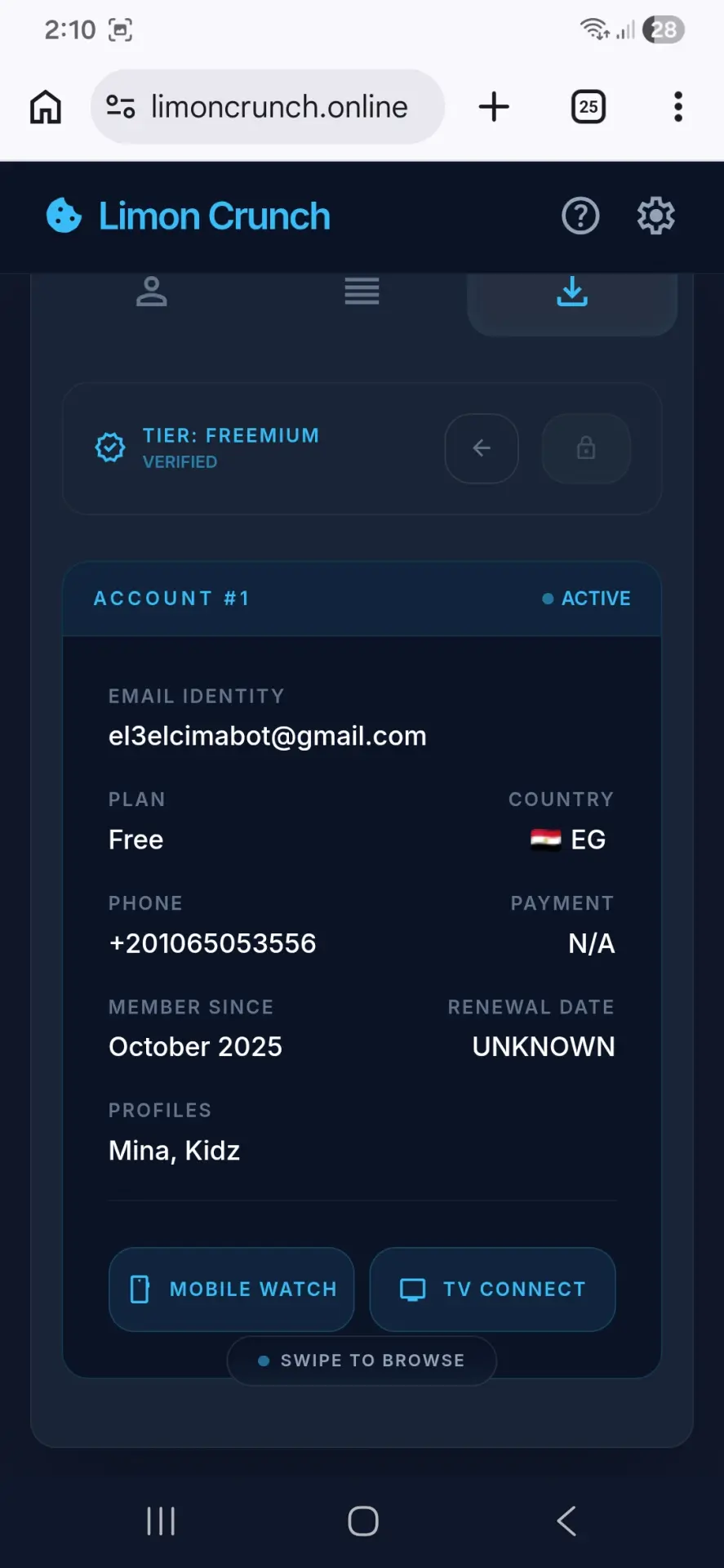
Task: Switch to the profile person tab
Action: (152, 292)
